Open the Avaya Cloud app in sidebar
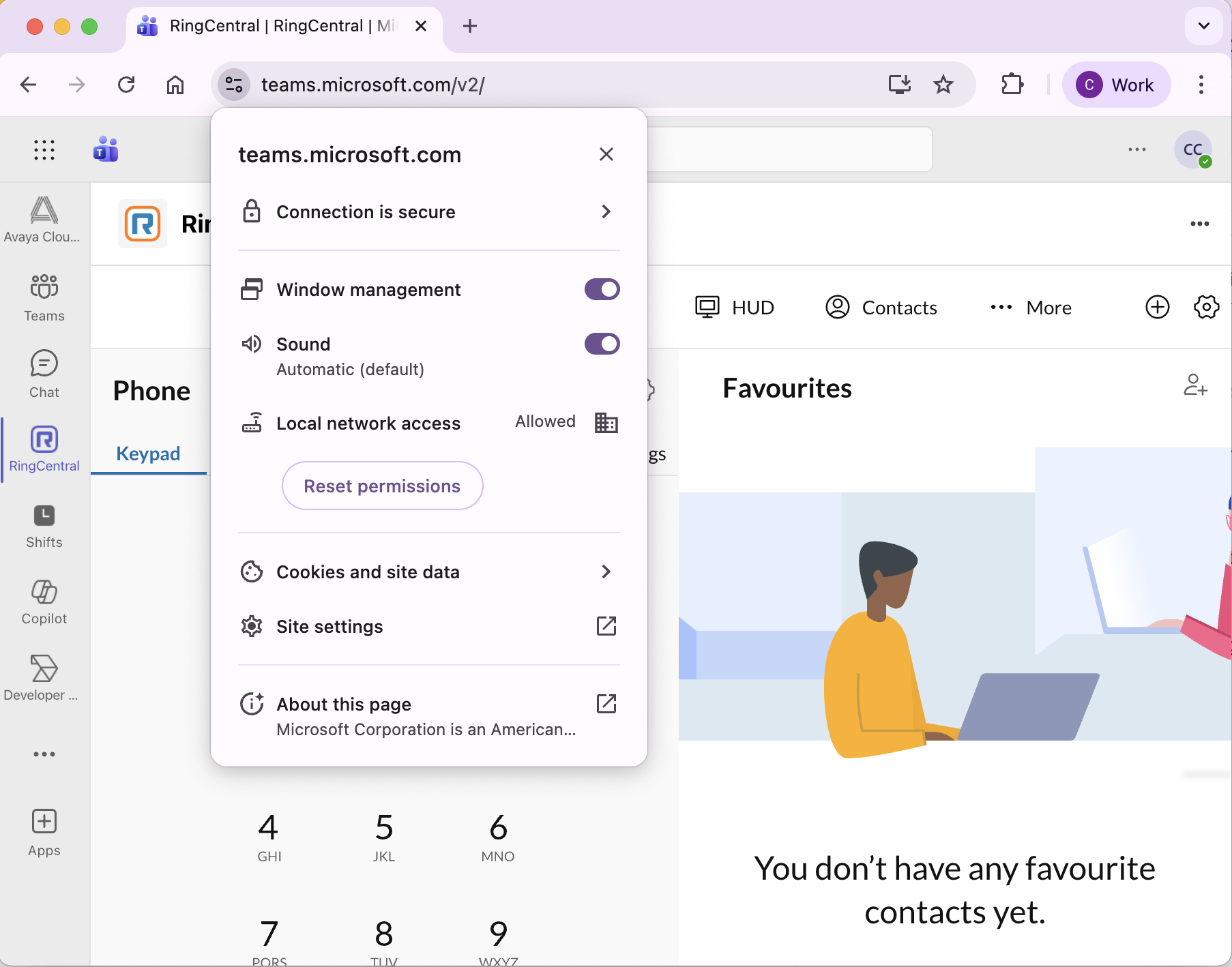 [x=44, y=220]
